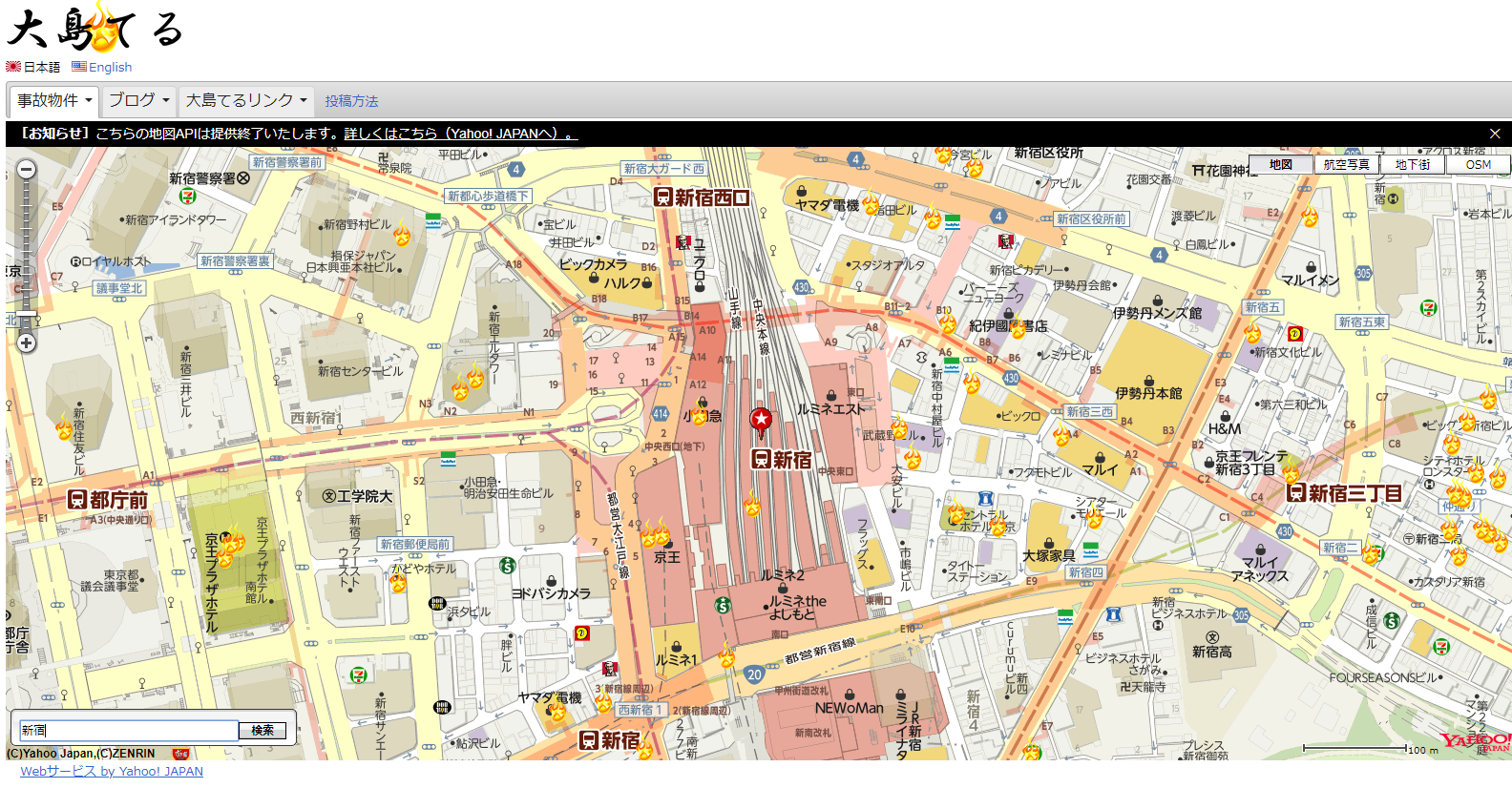Screen dimensions: 1512x788
Task: Open the flame marker beside 新宿住友ビル
Action: pos(64,428)
